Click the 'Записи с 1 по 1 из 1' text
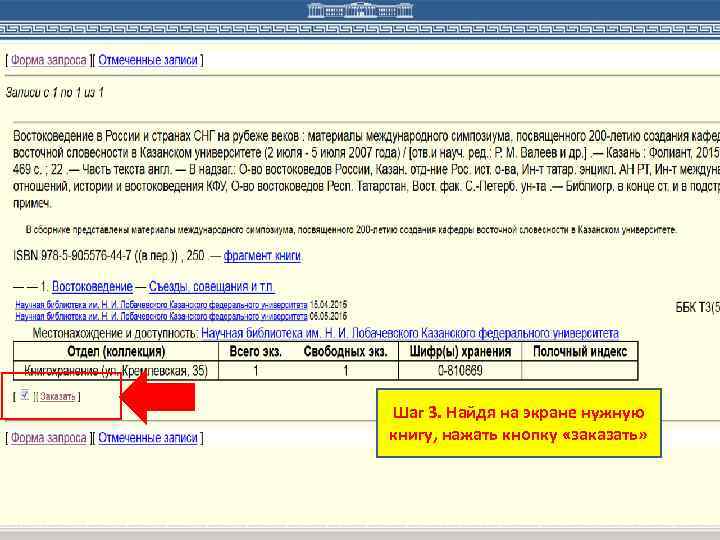 (x=55, y=93)
